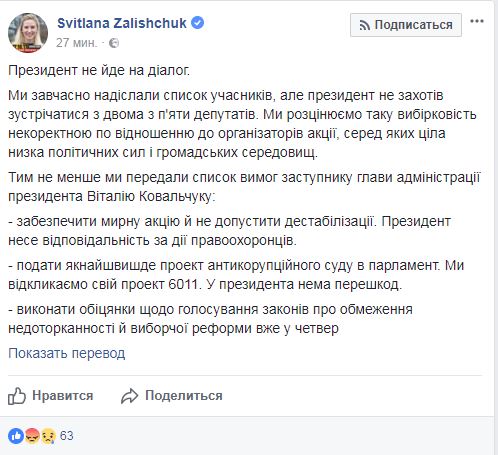Viewport: 498px width, 455px height.
Task: Open the 27 мин. timestamp link
Action: coord(77,43)
